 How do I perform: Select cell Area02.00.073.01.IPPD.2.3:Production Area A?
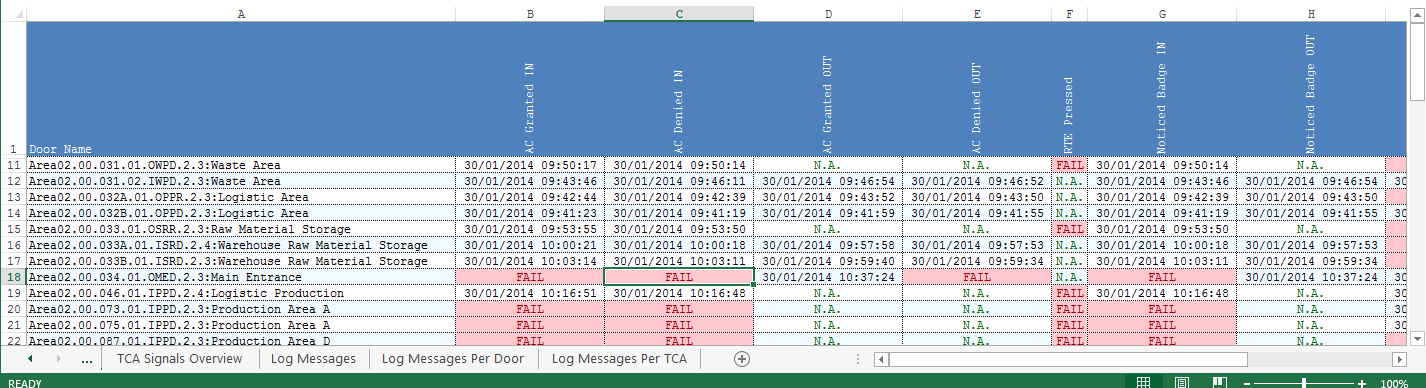click(241, 309)
